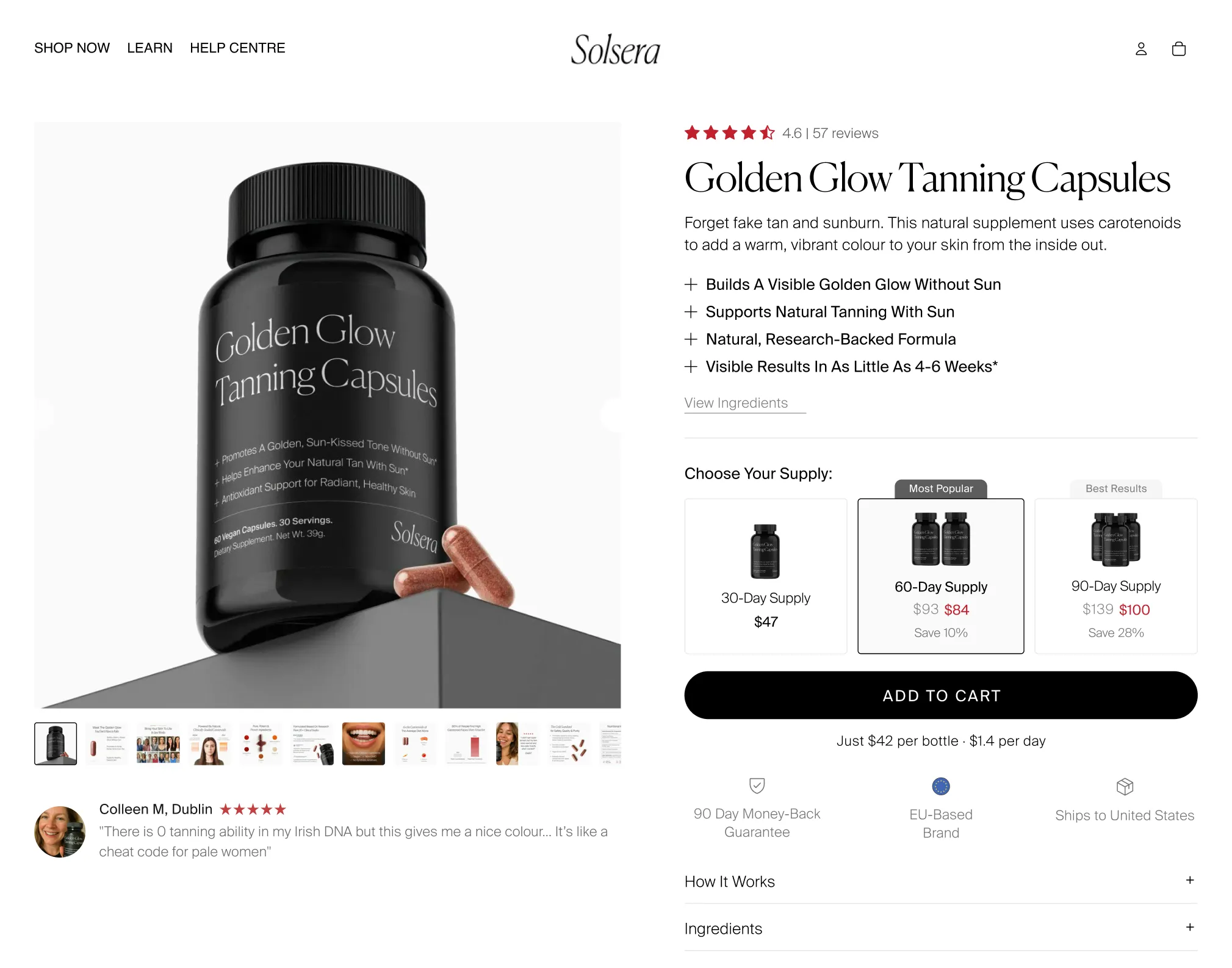
Task: Open the user account icon
Action: [1140, 49]
